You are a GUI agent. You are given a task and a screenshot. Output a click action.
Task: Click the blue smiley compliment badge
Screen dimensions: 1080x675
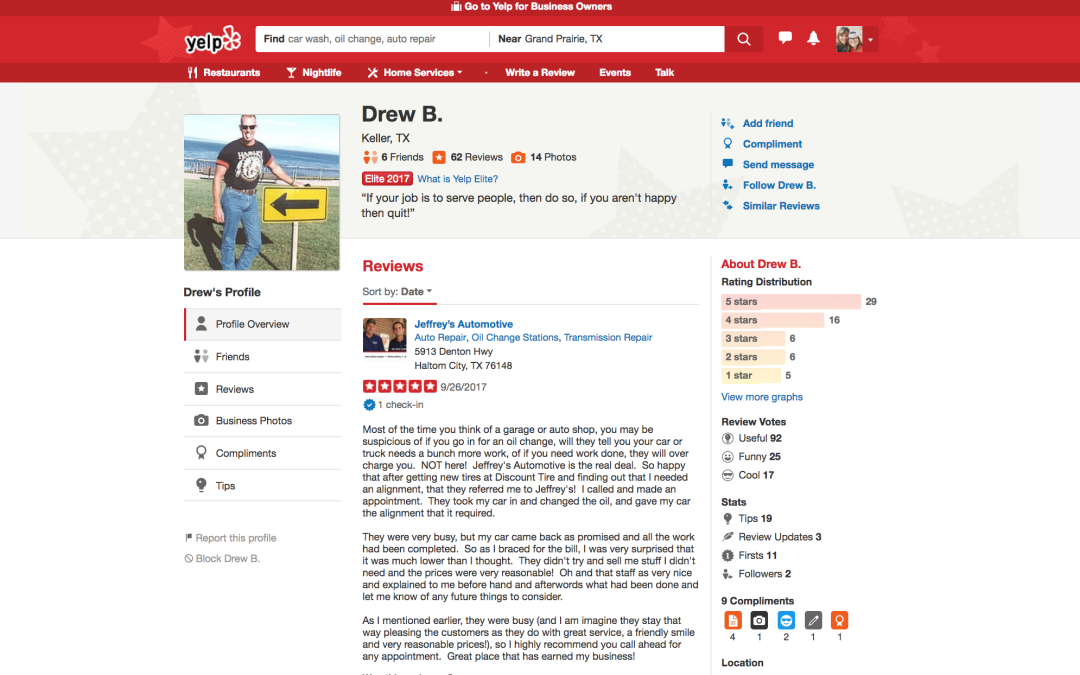786,621
